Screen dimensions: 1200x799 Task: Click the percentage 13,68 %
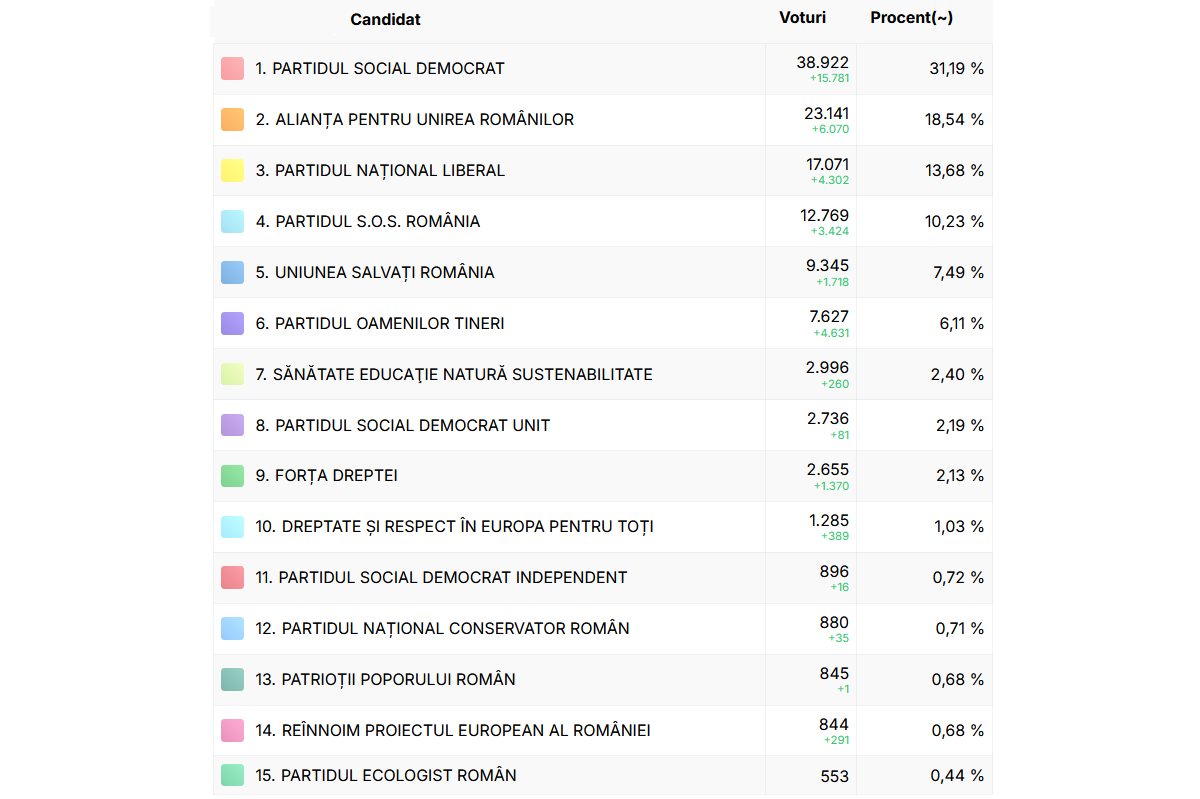[954, 171]
